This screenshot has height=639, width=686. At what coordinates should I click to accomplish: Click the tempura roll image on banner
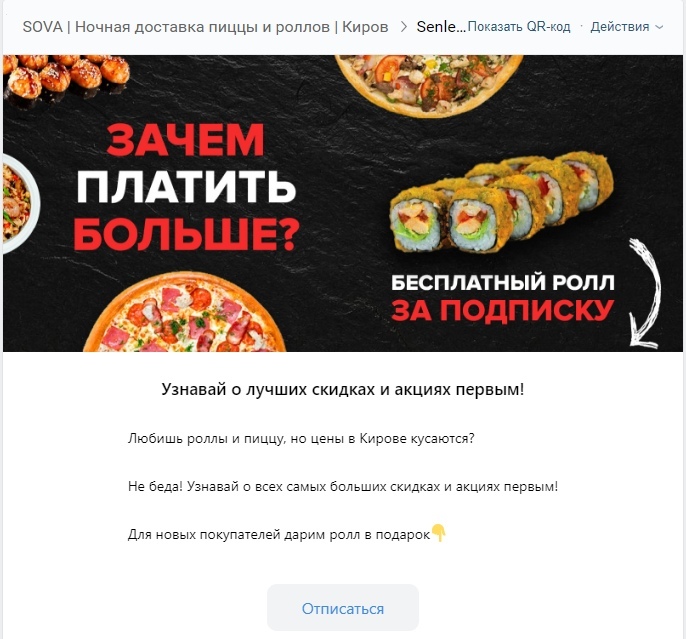501,202
